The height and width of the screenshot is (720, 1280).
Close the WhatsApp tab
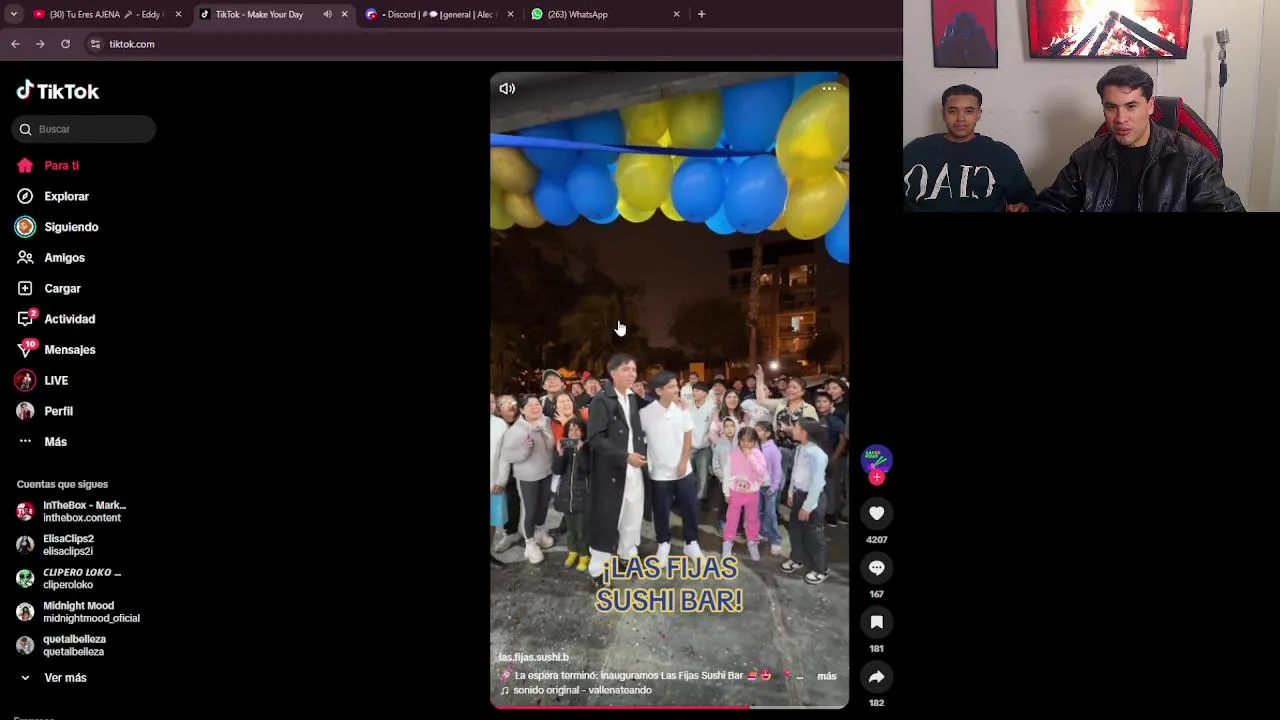tap(676, 15)
